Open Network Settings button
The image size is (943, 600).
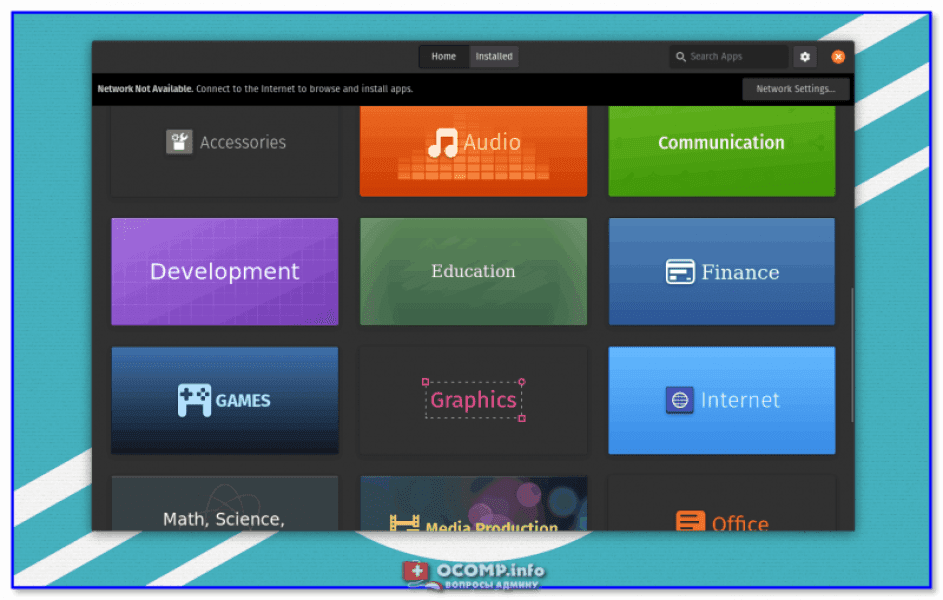coord(795,89)
